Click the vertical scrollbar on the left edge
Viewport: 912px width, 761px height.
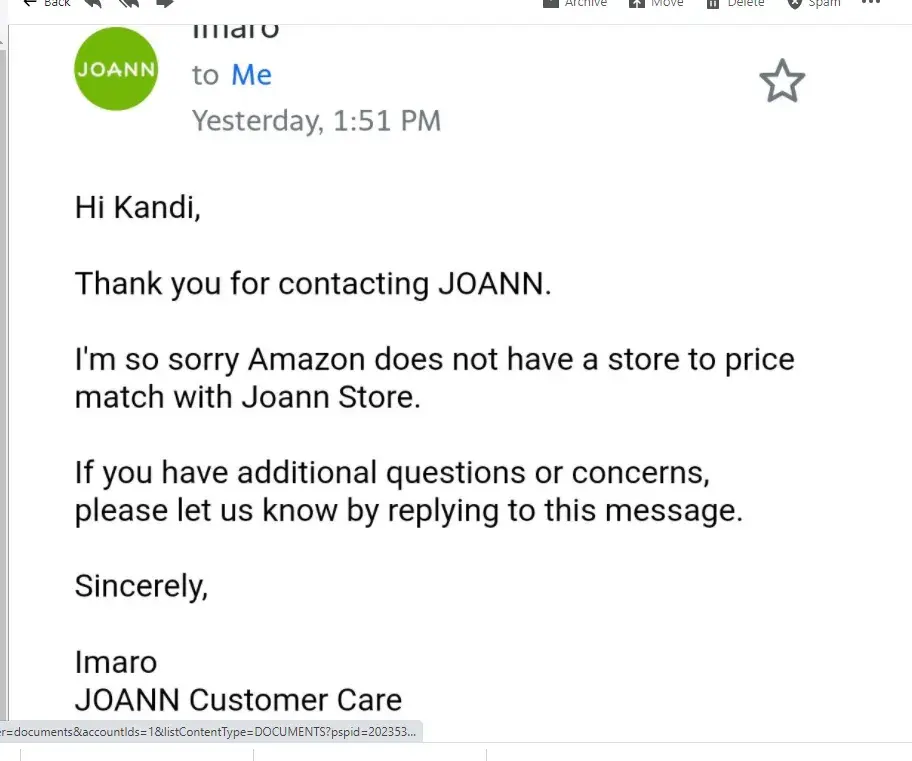pyautogui.click(x=3, y=380)
